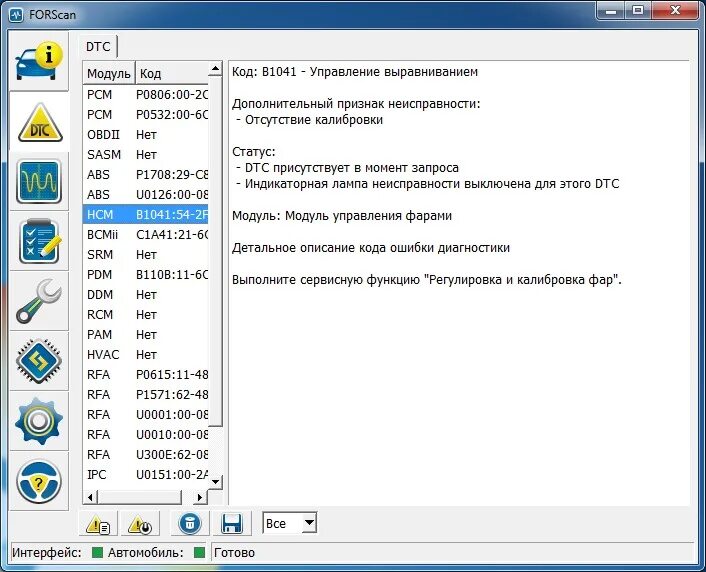Open the tests checklist section
Image resolution: width=706 pixels, height=572 pixels.
39,241
